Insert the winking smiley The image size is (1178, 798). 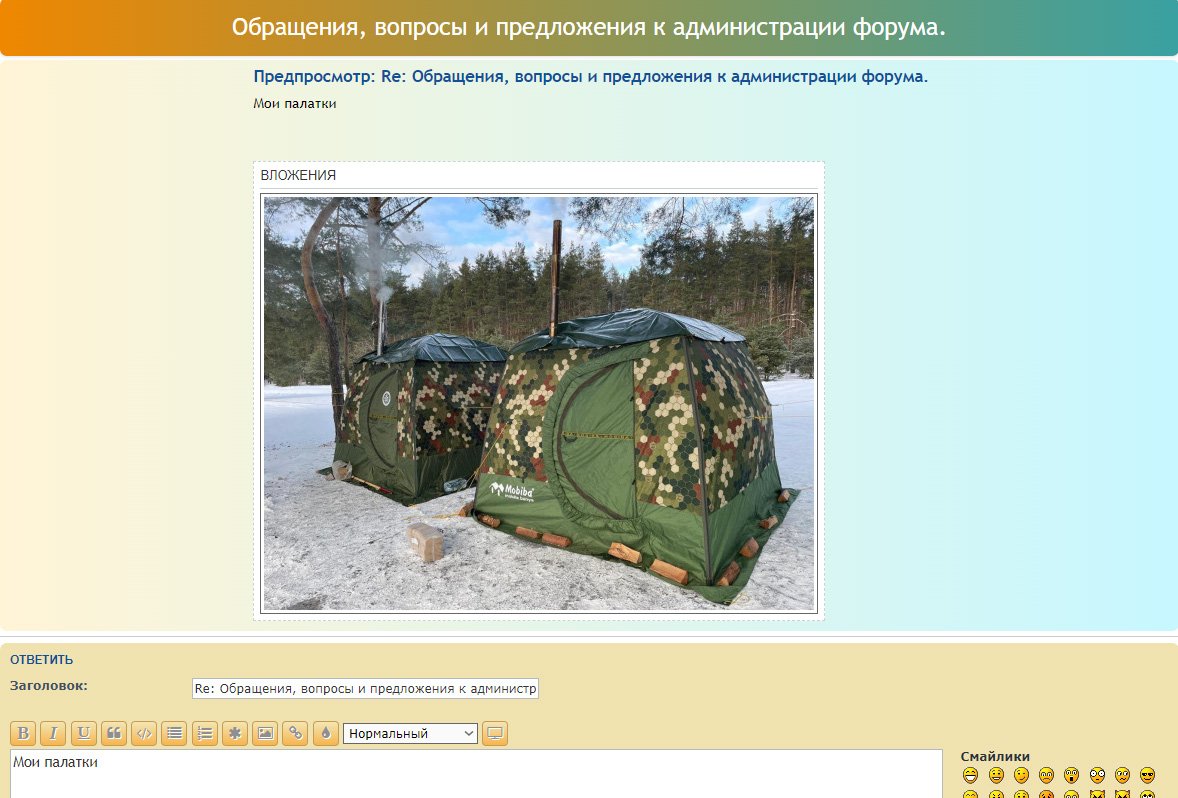coord(1021,776)
